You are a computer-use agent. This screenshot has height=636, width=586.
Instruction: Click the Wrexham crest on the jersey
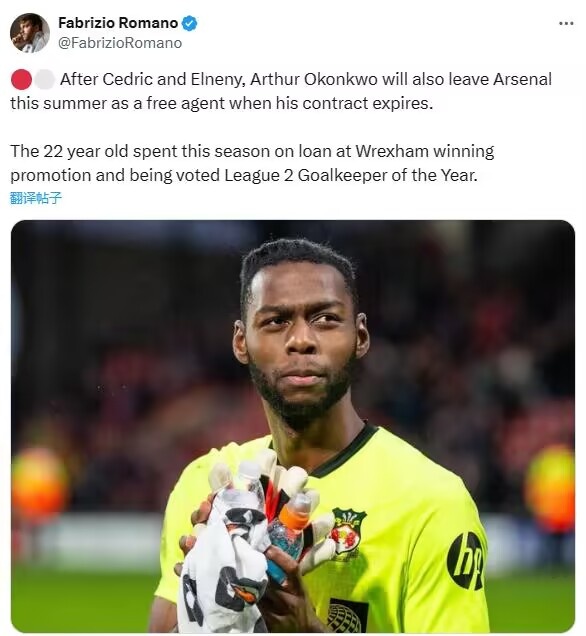point(348,532)
